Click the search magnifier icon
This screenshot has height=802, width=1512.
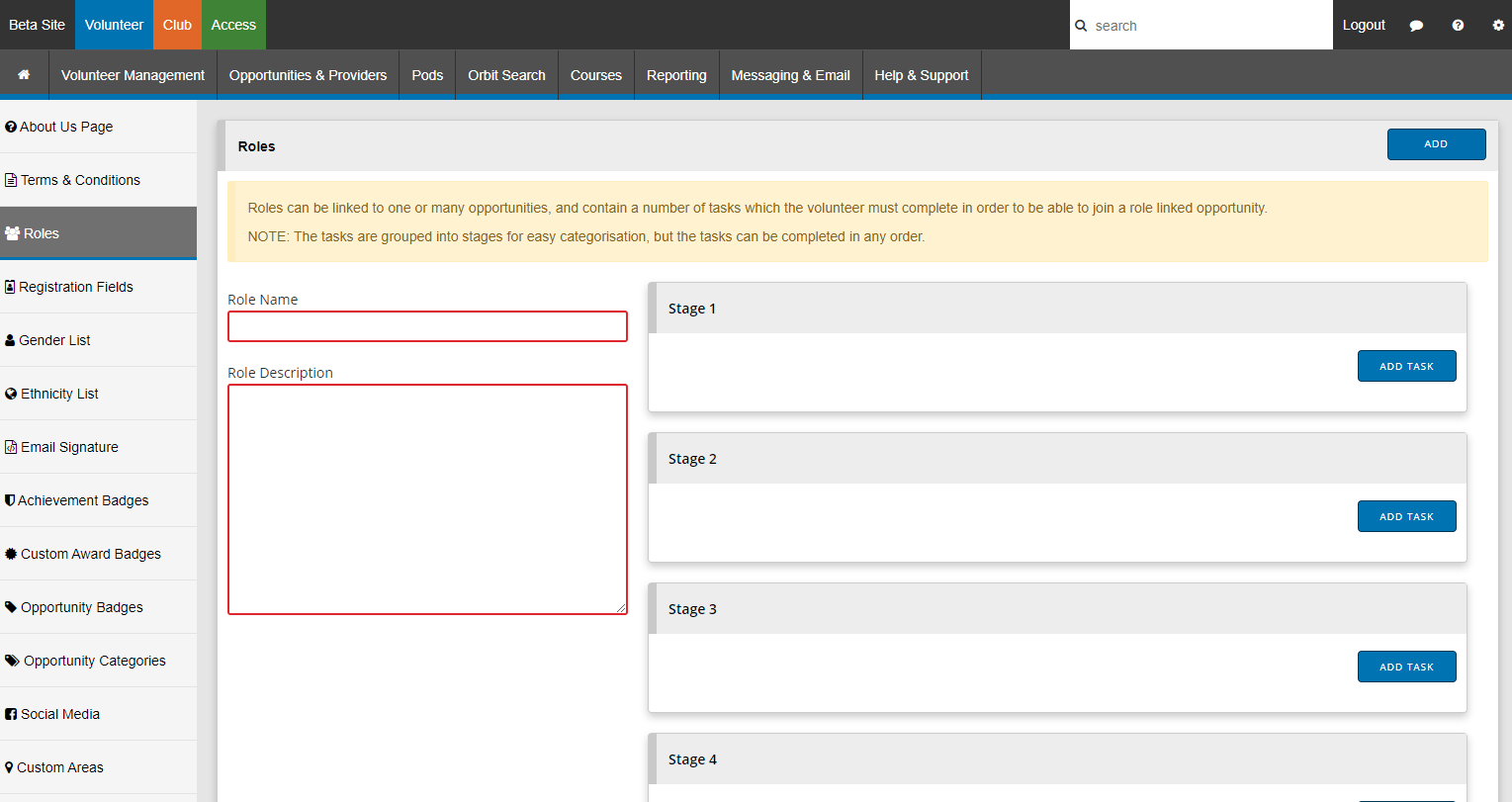click(1081, 26)
